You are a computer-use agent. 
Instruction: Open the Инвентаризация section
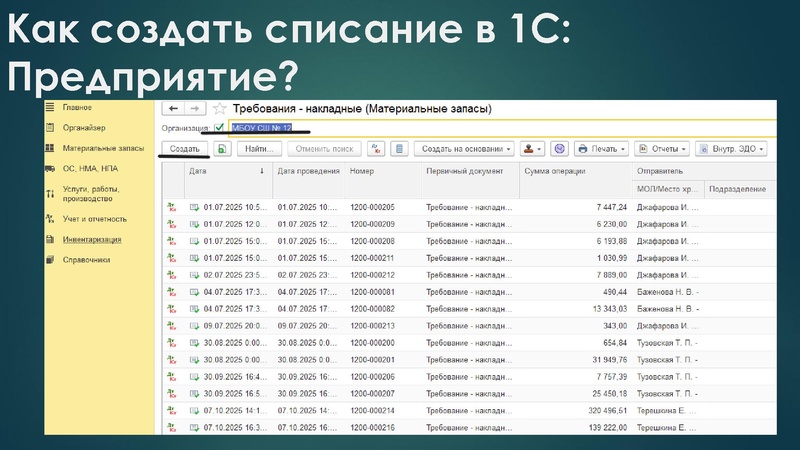pos(92,240)
